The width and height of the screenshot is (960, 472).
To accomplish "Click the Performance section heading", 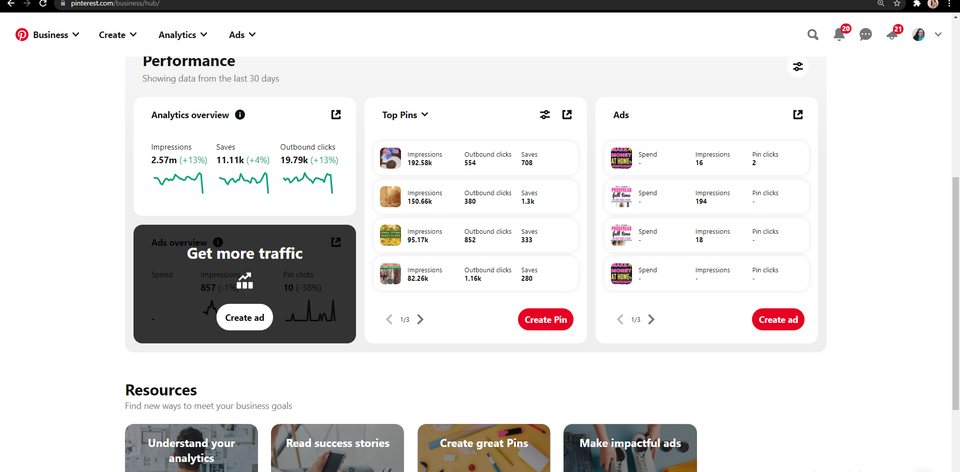I will pyautogui.click(x=189, y=61).
